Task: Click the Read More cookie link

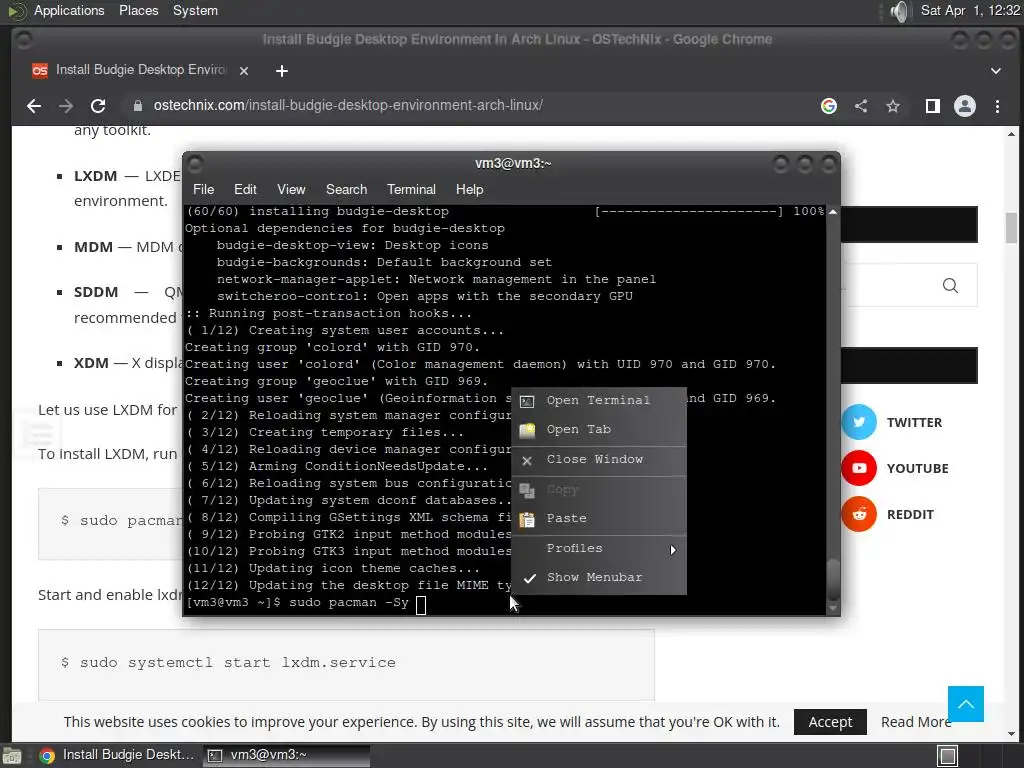Action: [x=916, y=722]
